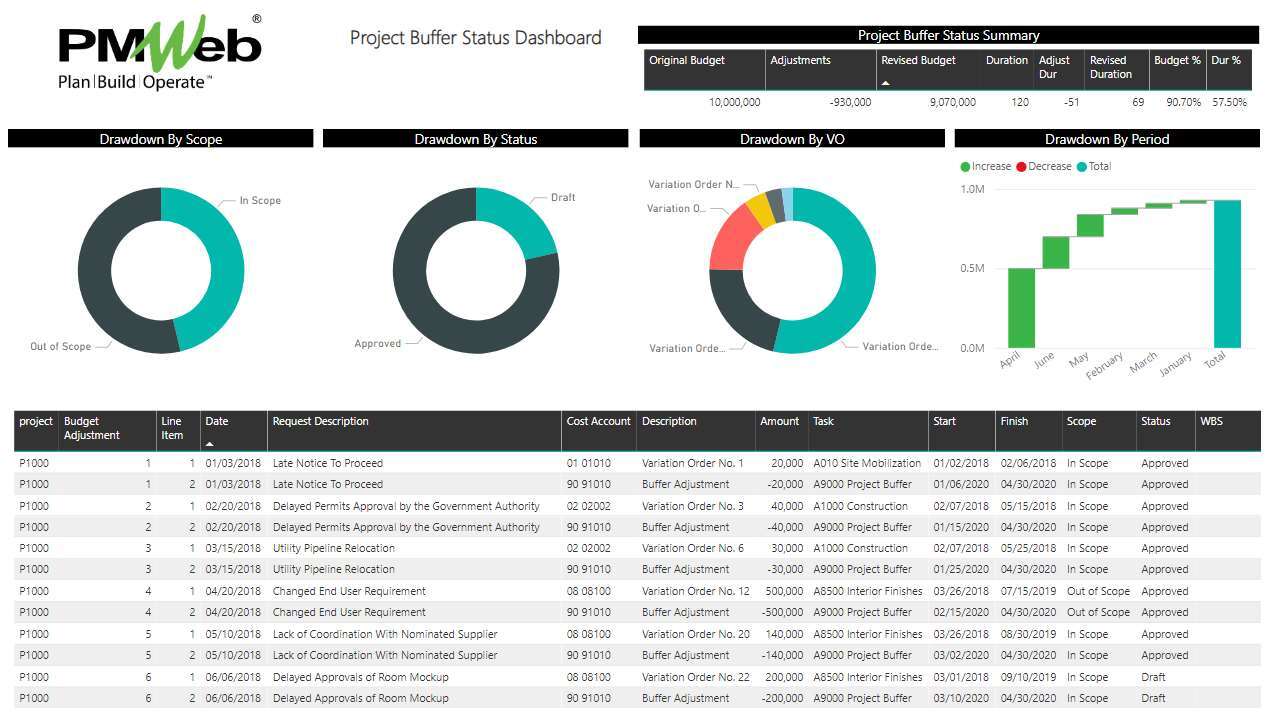
Task: Click the red Decrease legend marker
Action: tap(1021, 167)
